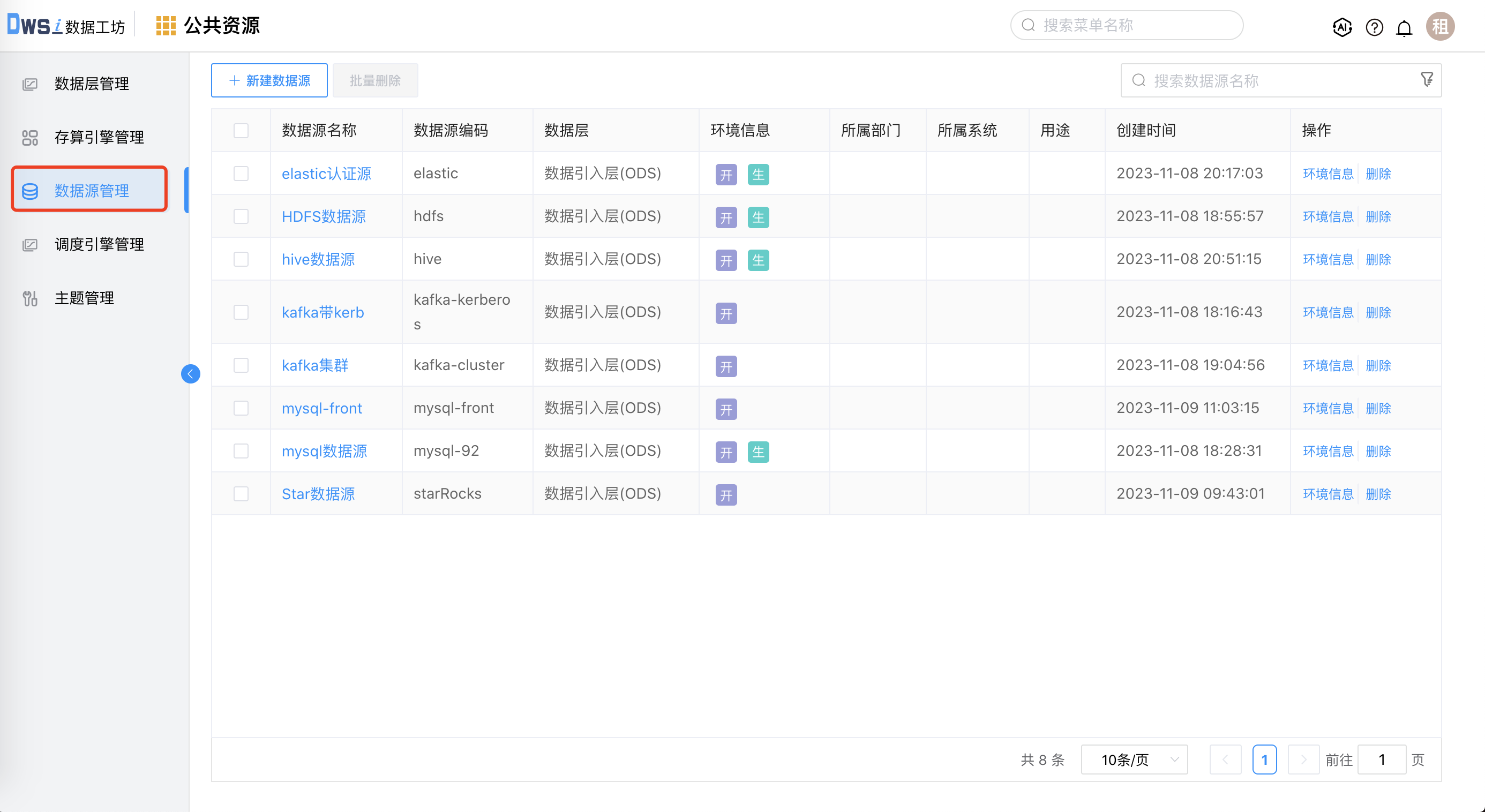The width and height of the screenshot is (1485, 812).
Task: Check the select-all checkbox in the table header
Action: (241, 131)
